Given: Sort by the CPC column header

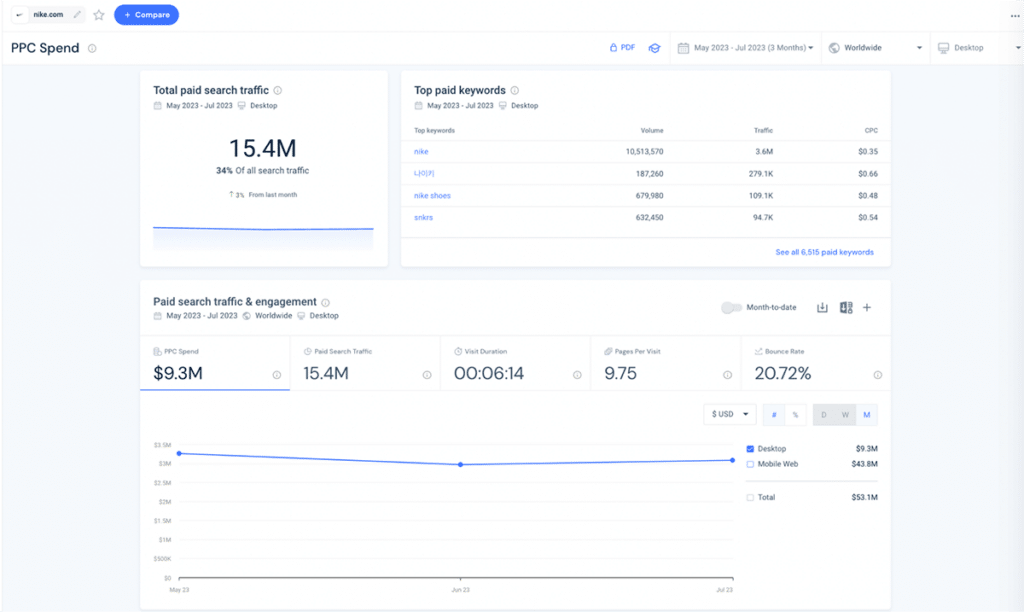Looking at the screenshot, I should (871, 131).
